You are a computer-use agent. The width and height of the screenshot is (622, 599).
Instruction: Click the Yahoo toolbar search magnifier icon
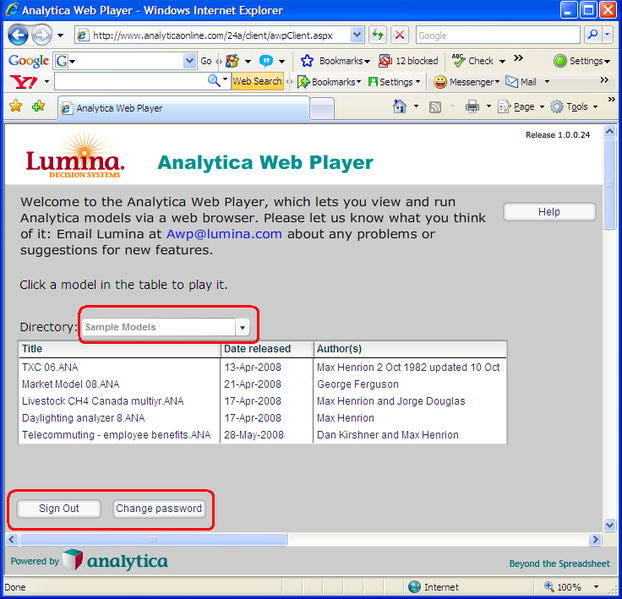pos(214,81)
